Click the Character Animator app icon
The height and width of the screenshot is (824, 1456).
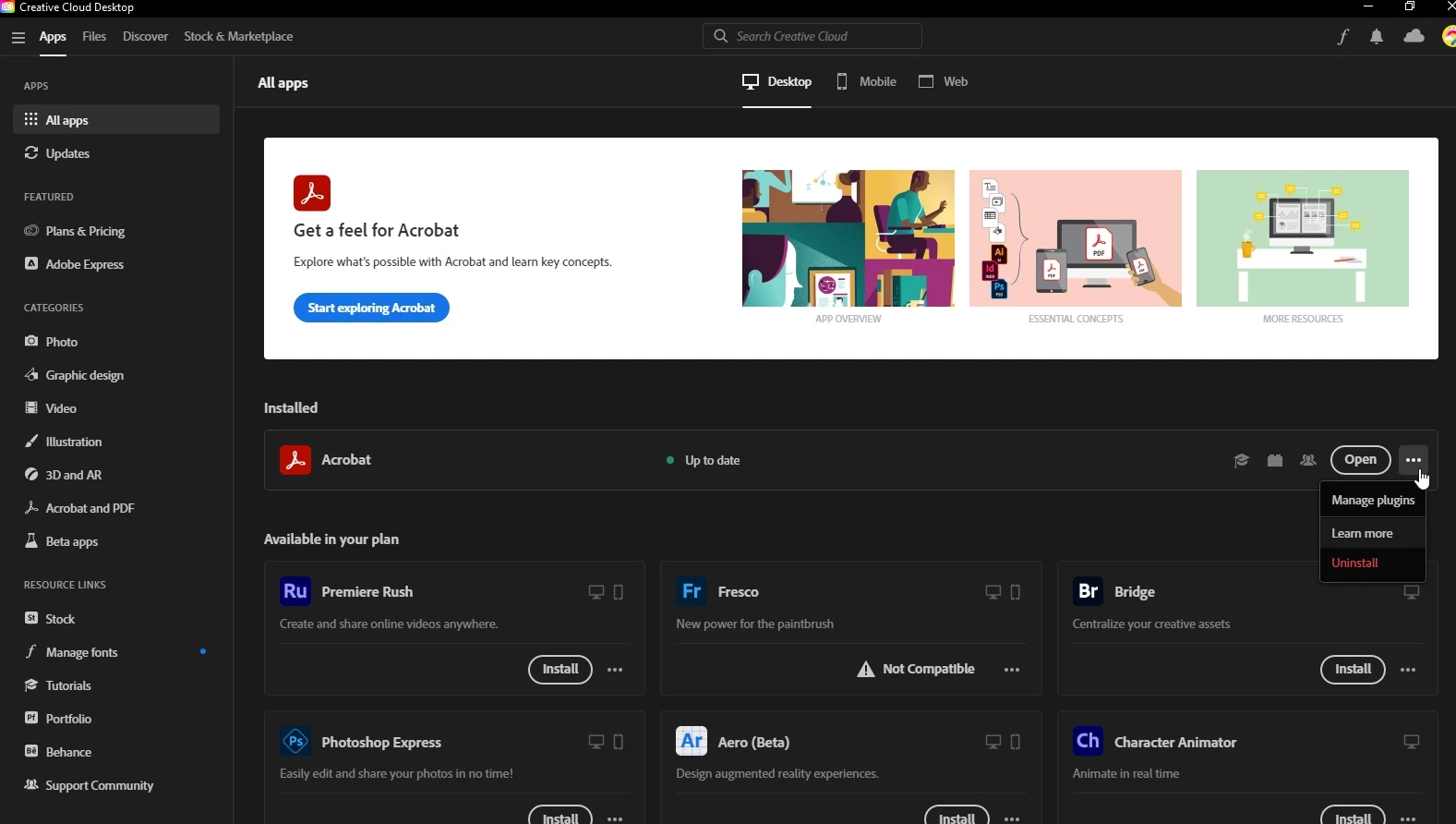pyautogui.click(x=1089, y=742)
